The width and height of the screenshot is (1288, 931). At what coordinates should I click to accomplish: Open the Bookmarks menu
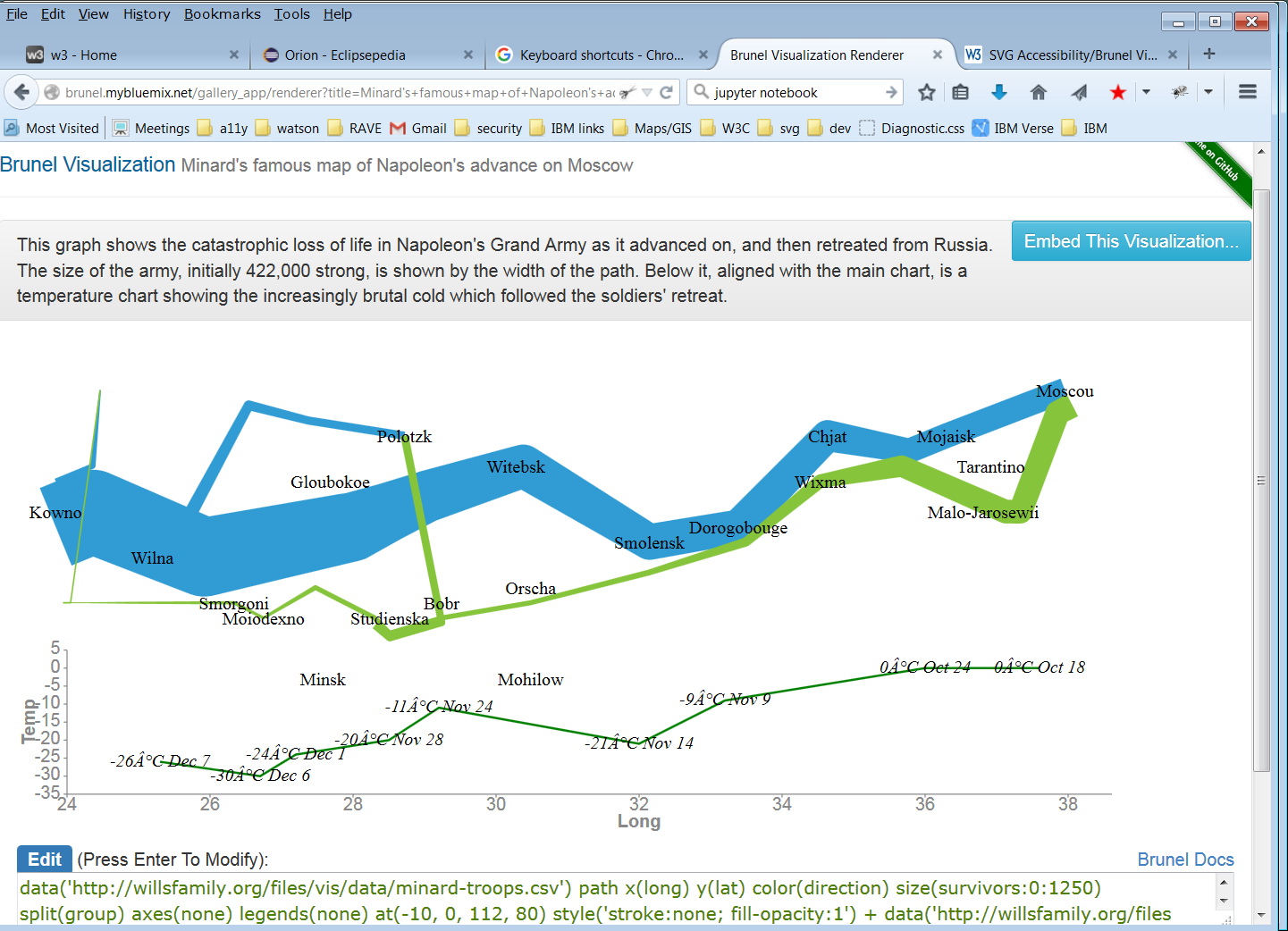[222, 14]
